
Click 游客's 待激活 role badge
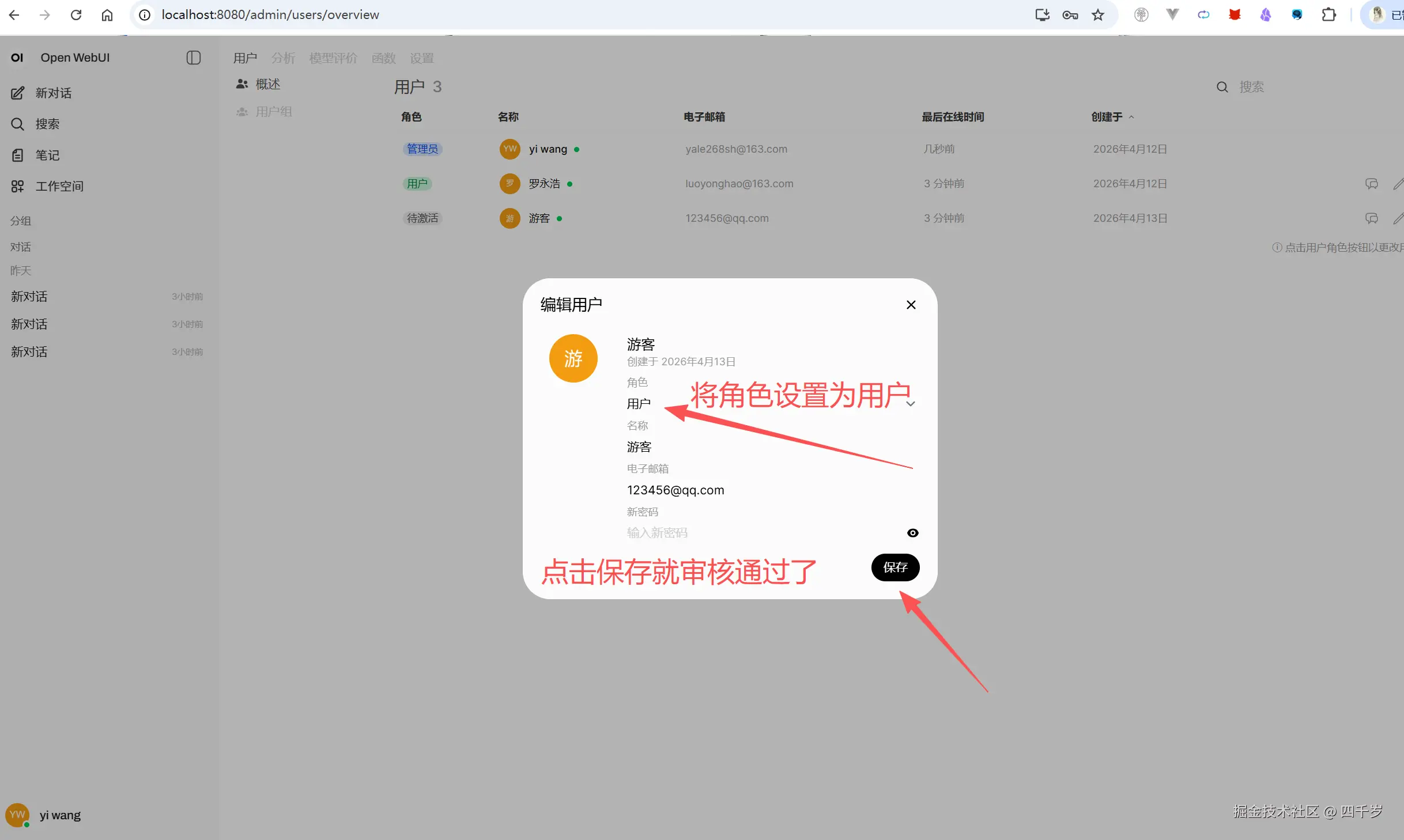coord(422,218)
